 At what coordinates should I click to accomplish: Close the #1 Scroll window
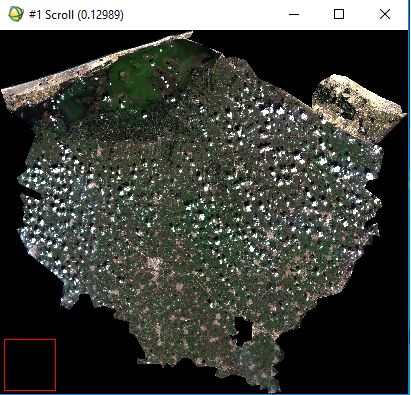[x=385, y=14]
